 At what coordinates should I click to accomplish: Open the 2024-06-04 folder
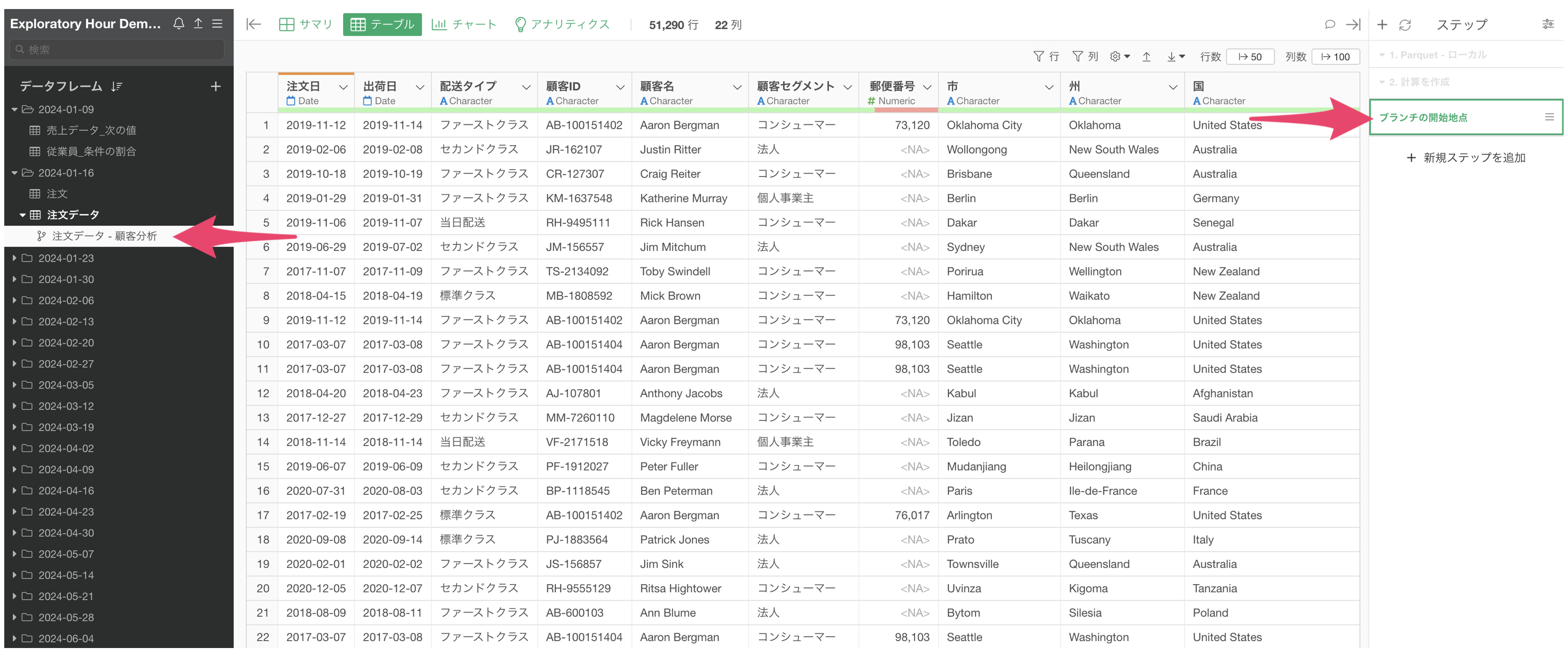(66, 638)
